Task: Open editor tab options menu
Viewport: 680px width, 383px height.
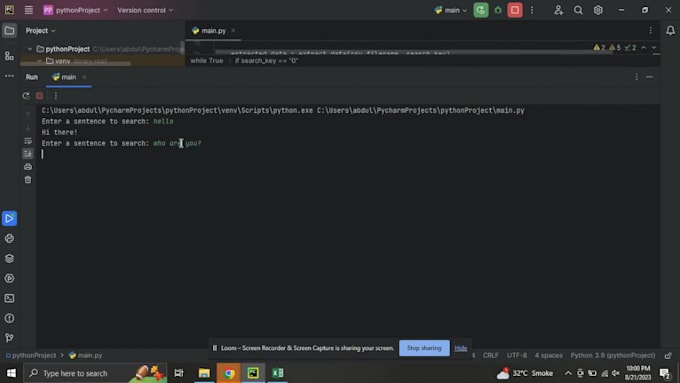Action: tap(651, 30)
